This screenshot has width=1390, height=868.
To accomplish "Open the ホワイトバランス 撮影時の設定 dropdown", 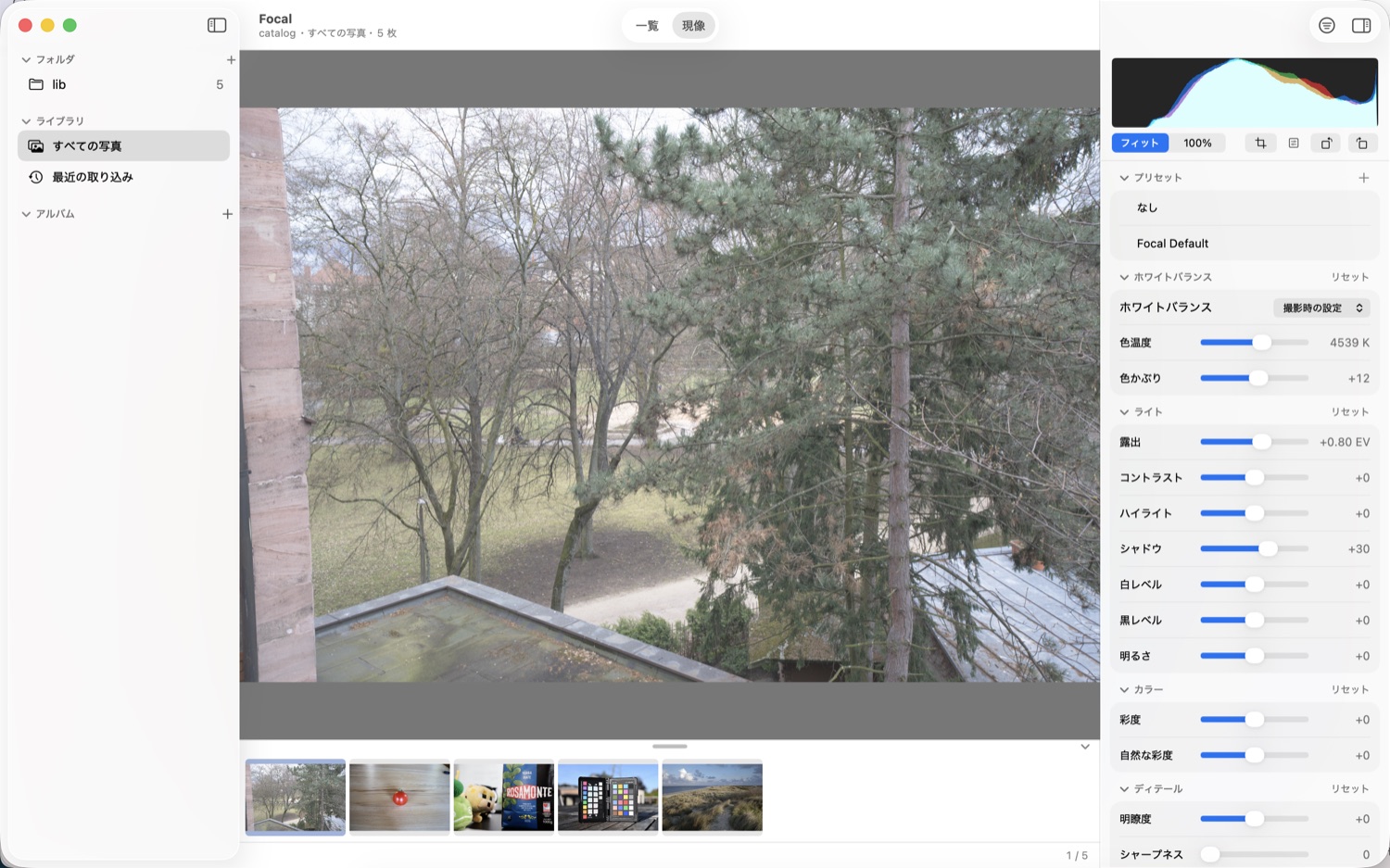I will (1322, 308).
